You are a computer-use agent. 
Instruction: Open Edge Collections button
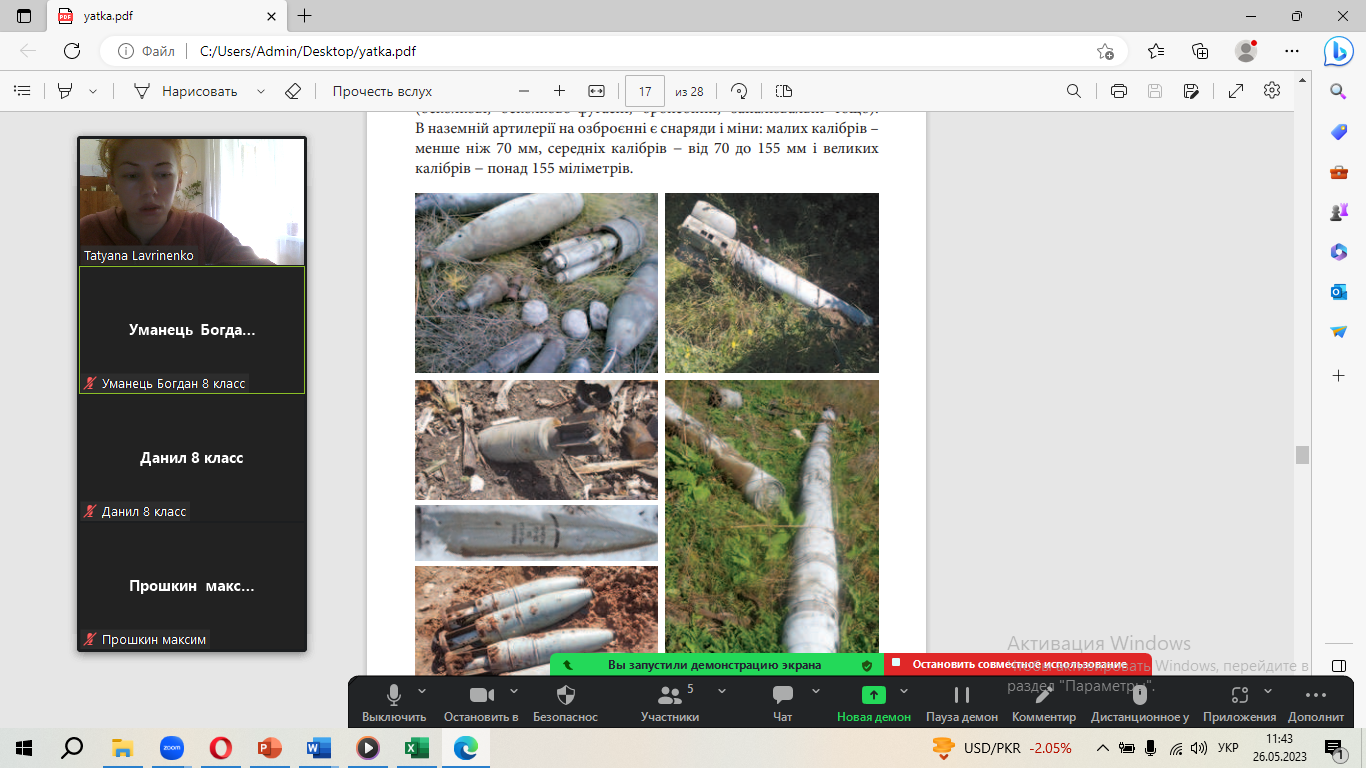1201,51
